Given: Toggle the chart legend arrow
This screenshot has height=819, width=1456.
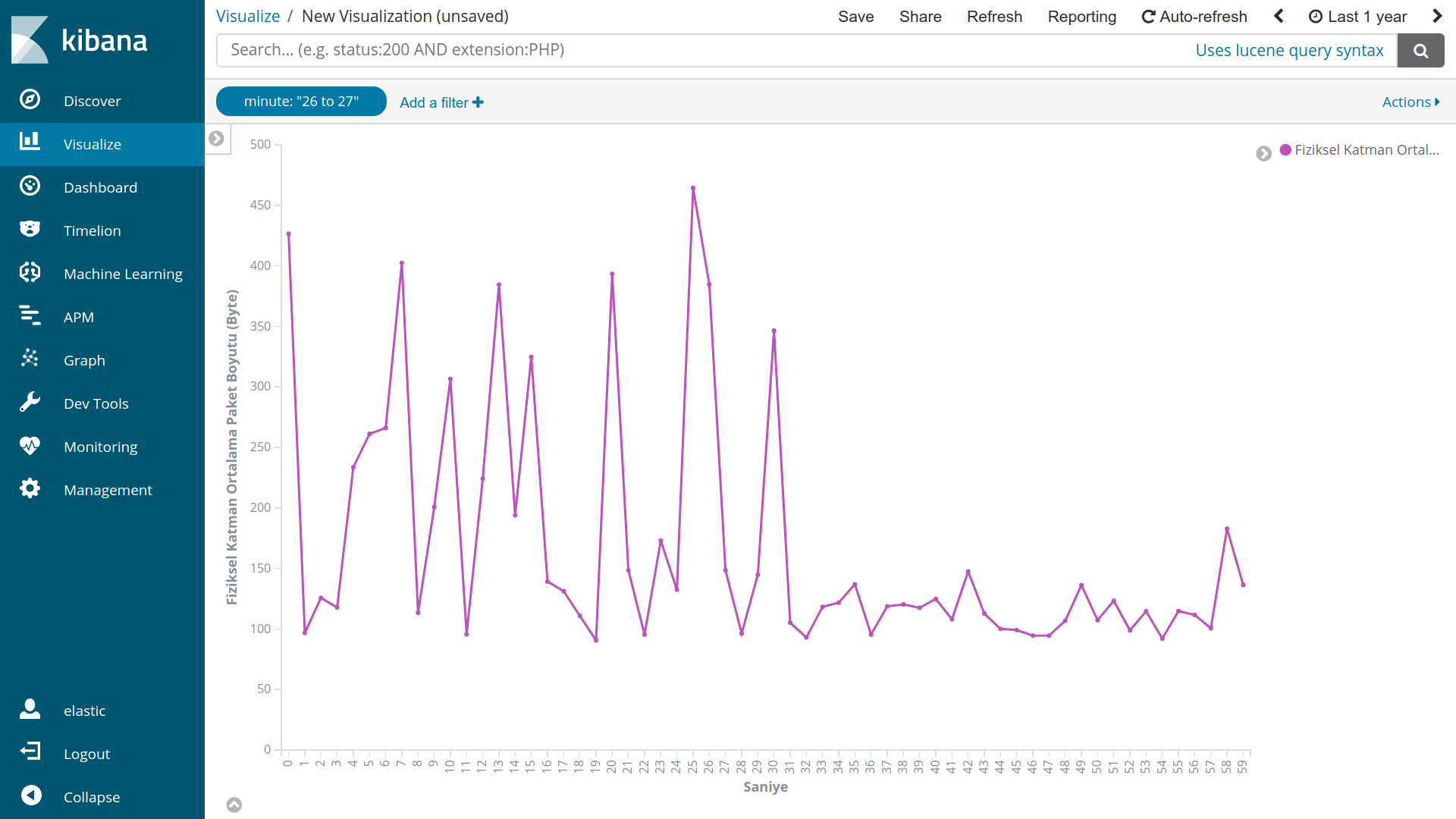Looking at the screenshot, I should [x=1263, y=154].
